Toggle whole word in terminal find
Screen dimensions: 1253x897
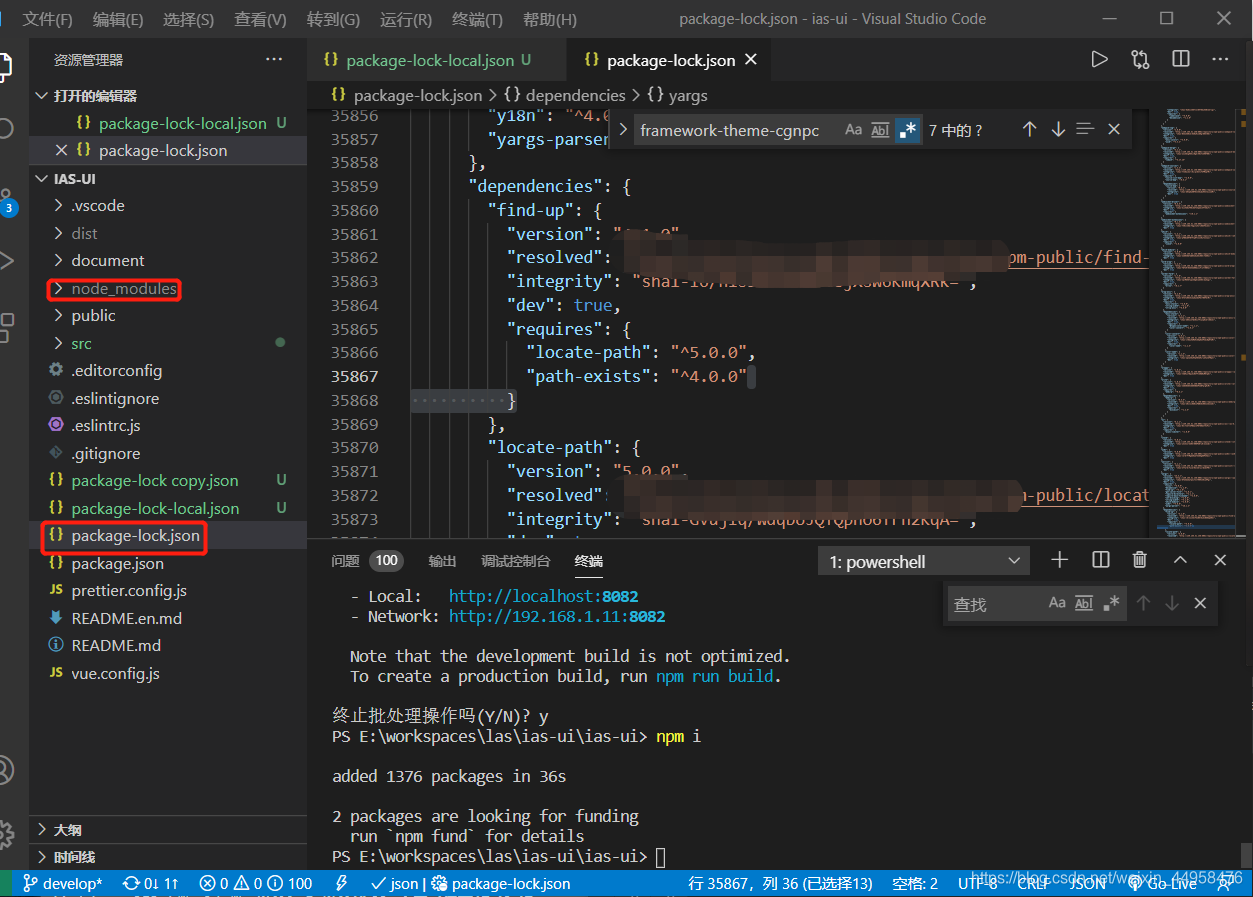click(x=1084, y=603)
